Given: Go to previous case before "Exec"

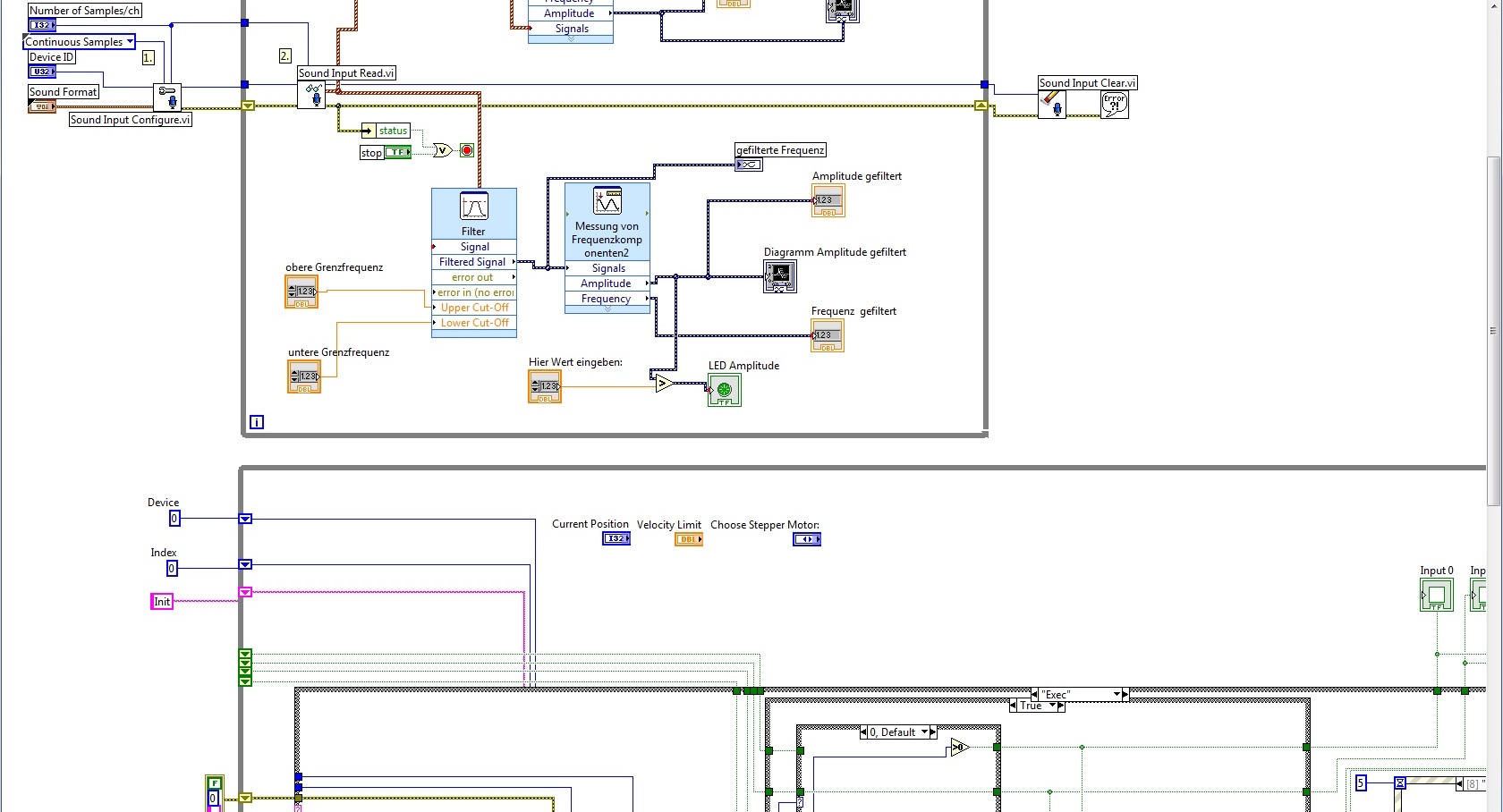Looking at the screenshot, I should tap(1035, 695).
